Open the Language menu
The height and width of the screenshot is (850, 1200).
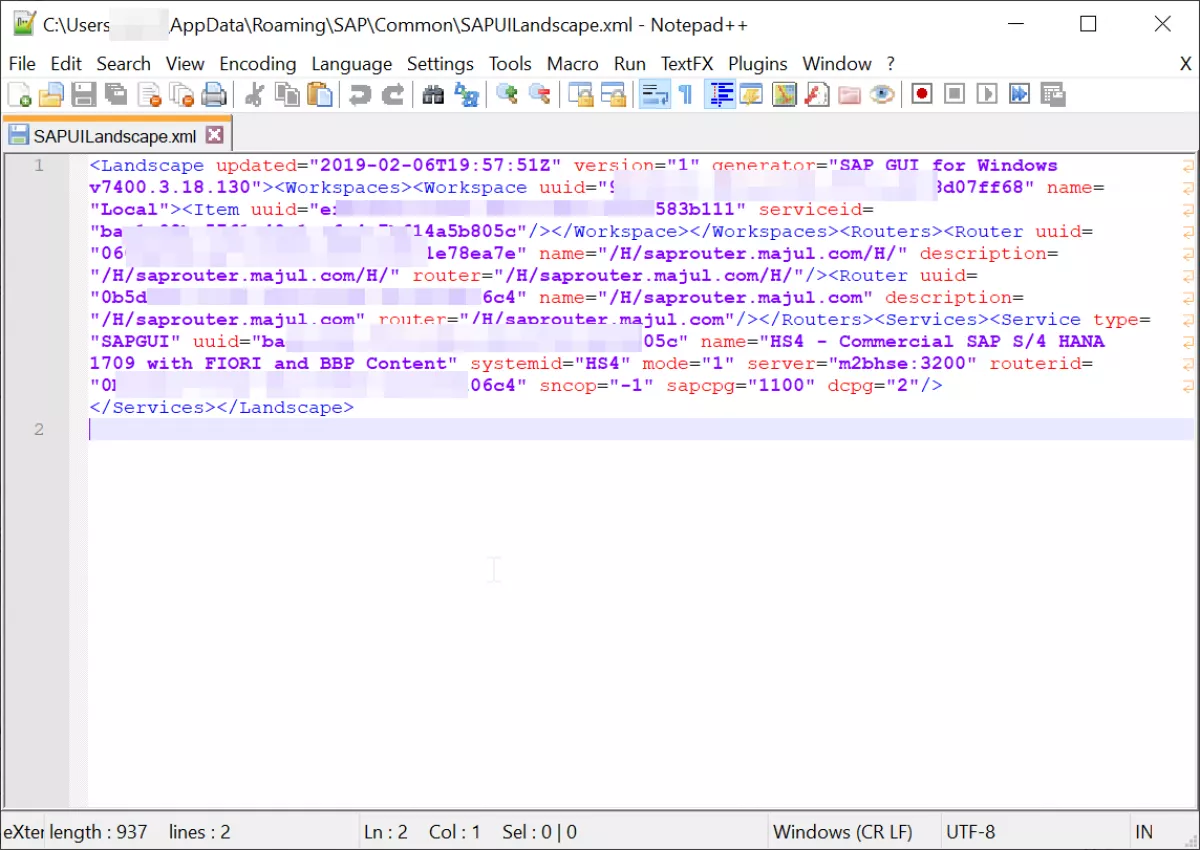tap(352, 64)
